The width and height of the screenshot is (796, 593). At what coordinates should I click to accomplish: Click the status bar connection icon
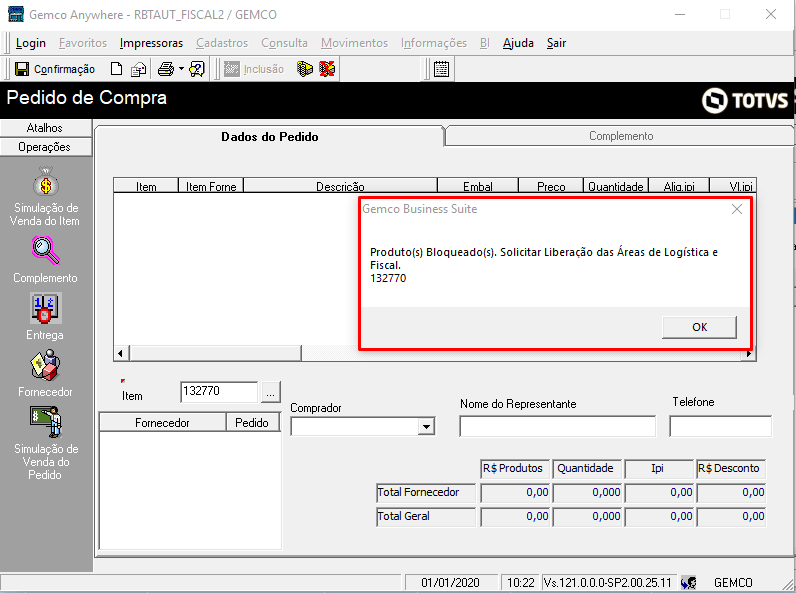(x=688, y=582)
